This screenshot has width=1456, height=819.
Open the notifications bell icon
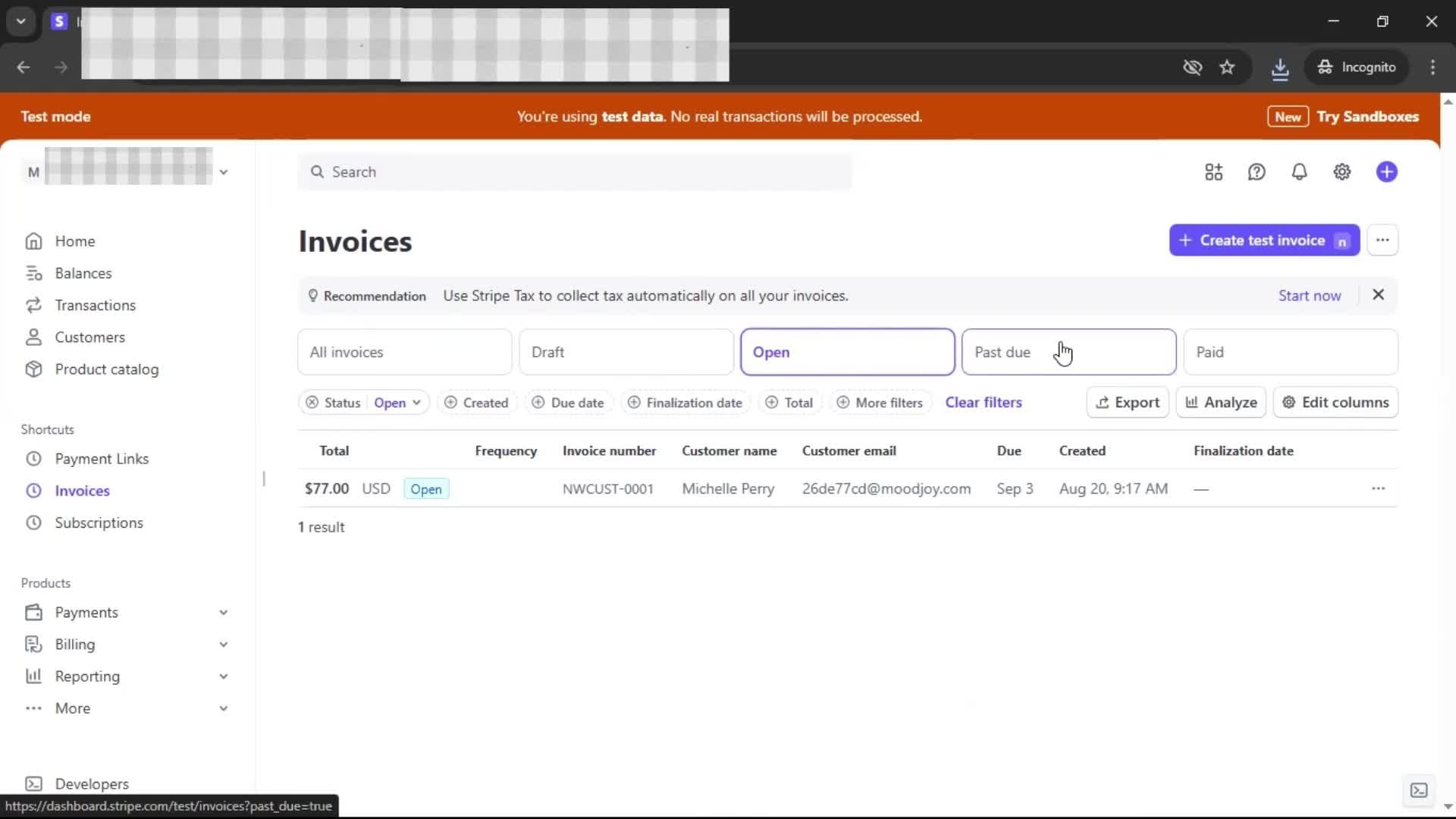[1299, 172]
